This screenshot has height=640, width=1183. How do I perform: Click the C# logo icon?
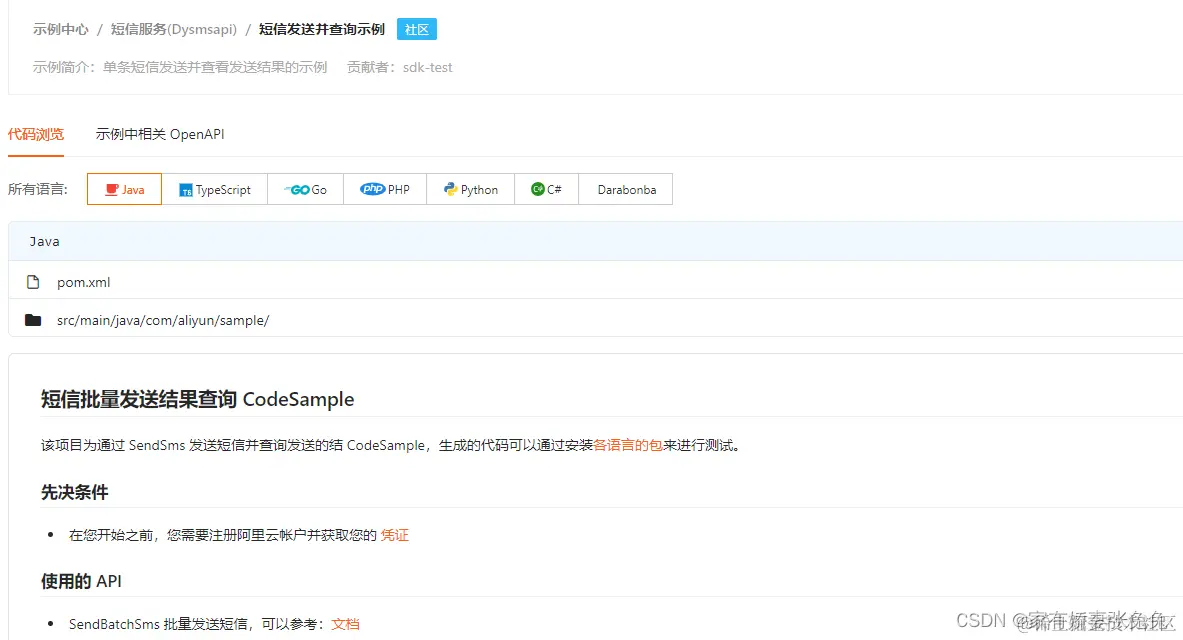[x=537, y=189]
